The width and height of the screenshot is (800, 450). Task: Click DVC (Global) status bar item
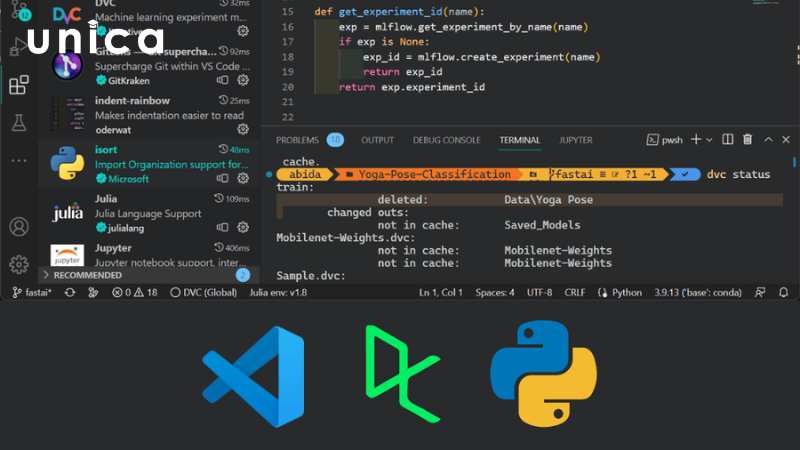[x=204, y=292]
